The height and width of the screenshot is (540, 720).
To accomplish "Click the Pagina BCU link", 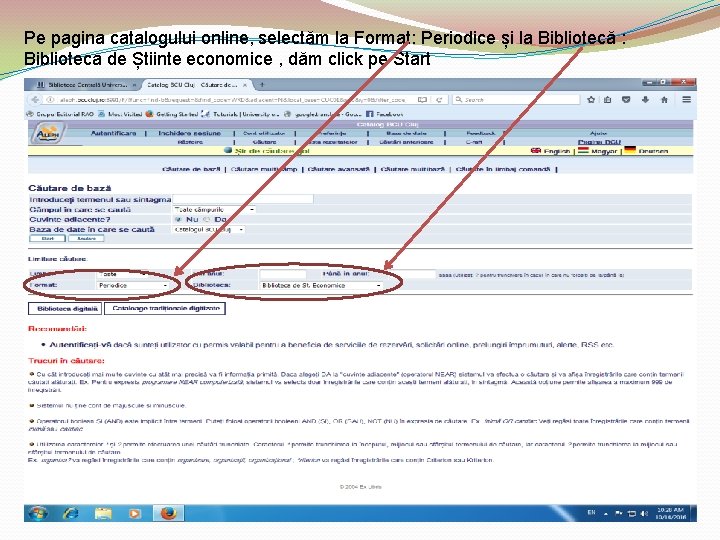I will click(x=599, y=142).
